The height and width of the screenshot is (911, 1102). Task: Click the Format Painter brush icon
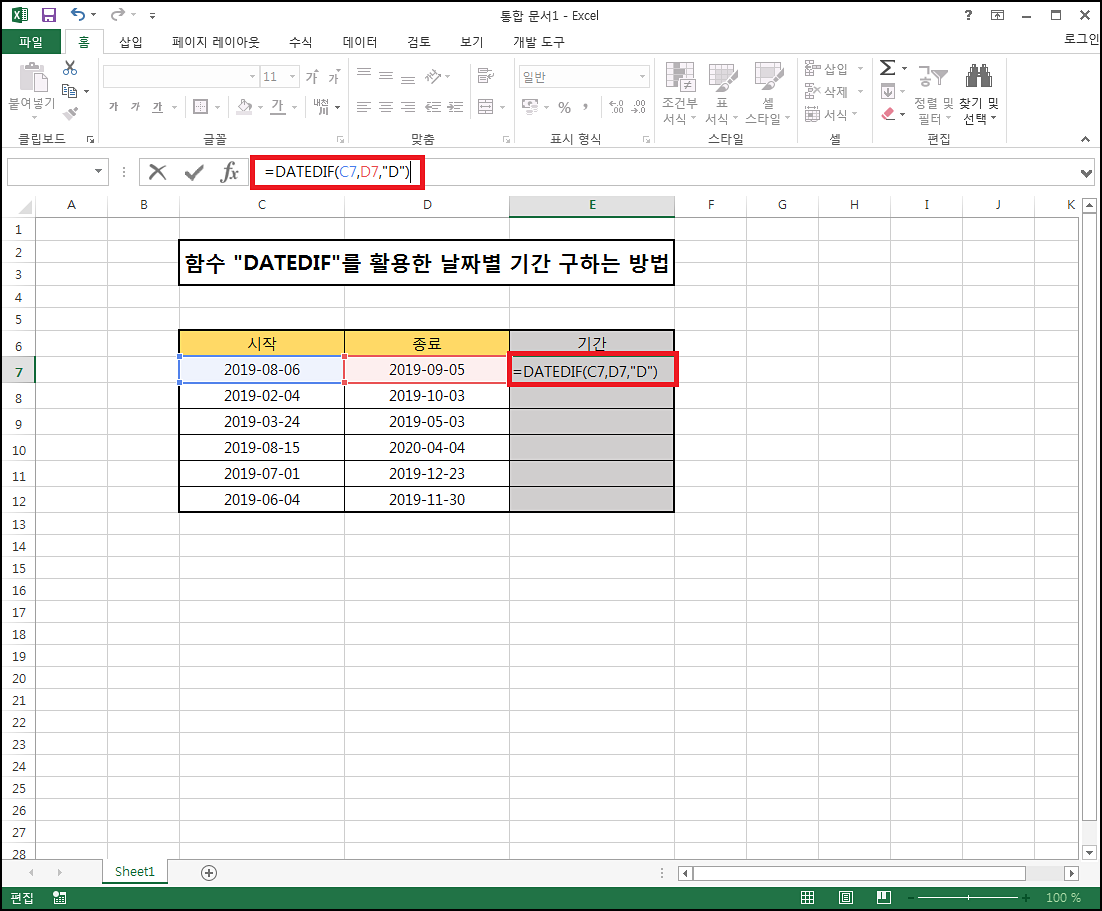[x=70, y=113]
